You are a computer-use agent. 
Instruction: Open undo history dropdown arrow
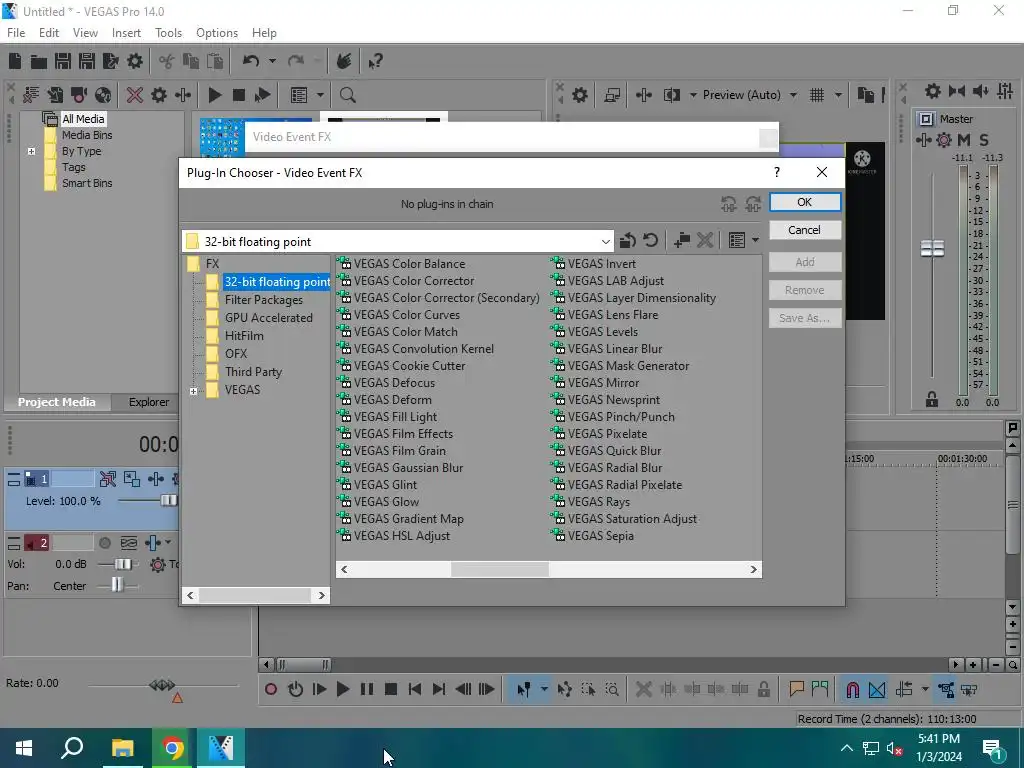(x=272, y=61)
